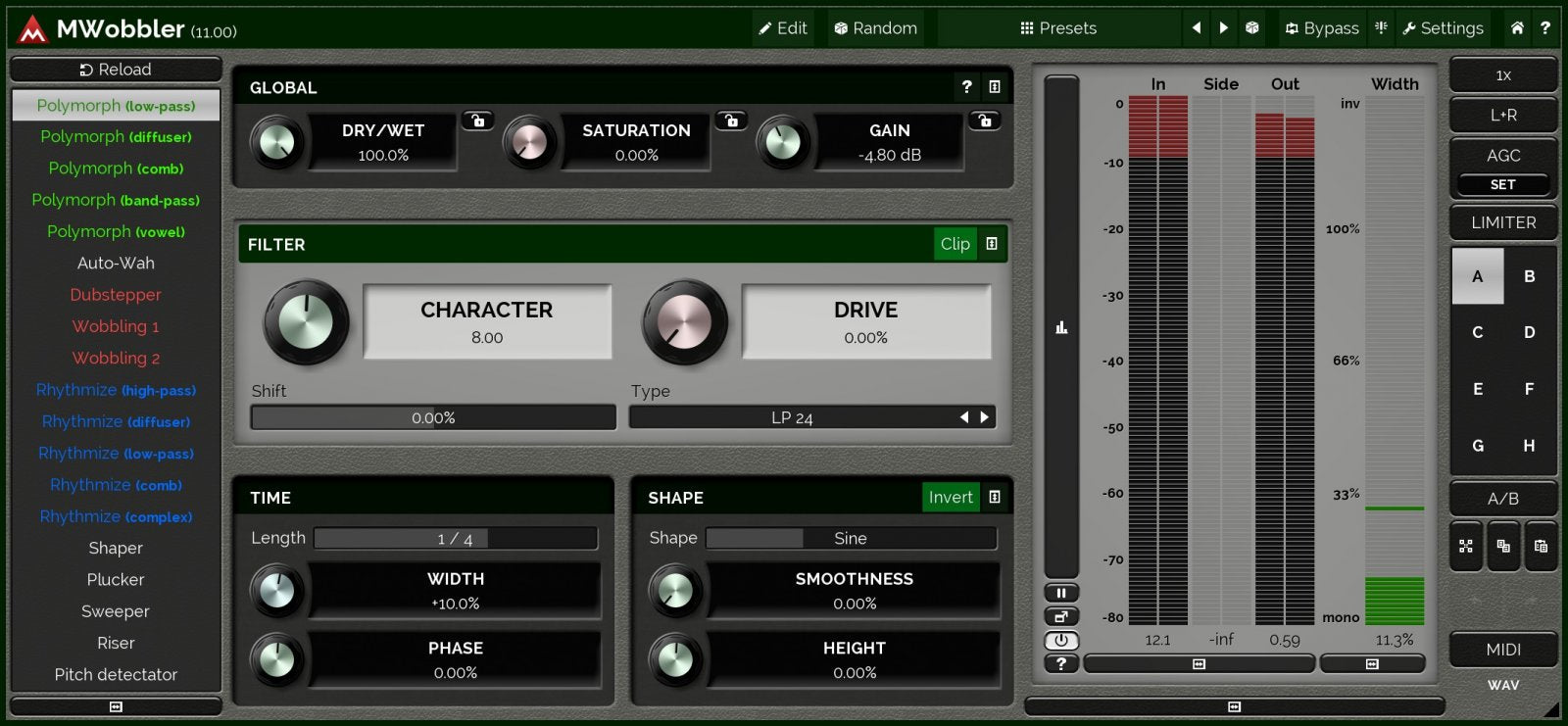Screen dimensions: 1568x726
Task: Click the filter Shift slider
Action: [433, 417]
